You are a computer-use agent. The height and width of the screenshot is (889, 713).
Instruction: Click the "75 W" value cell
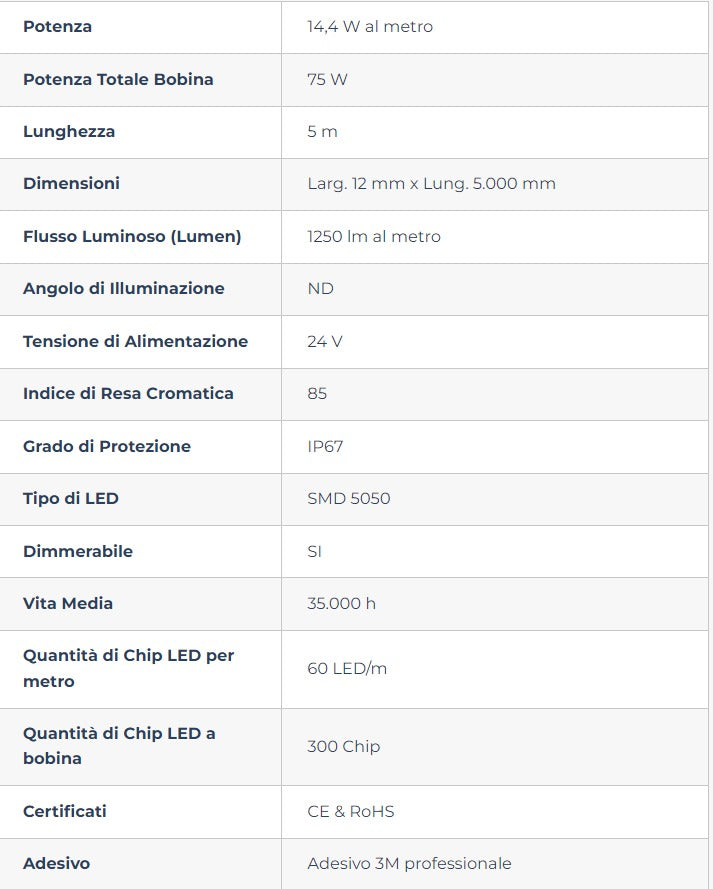point(327,79)
